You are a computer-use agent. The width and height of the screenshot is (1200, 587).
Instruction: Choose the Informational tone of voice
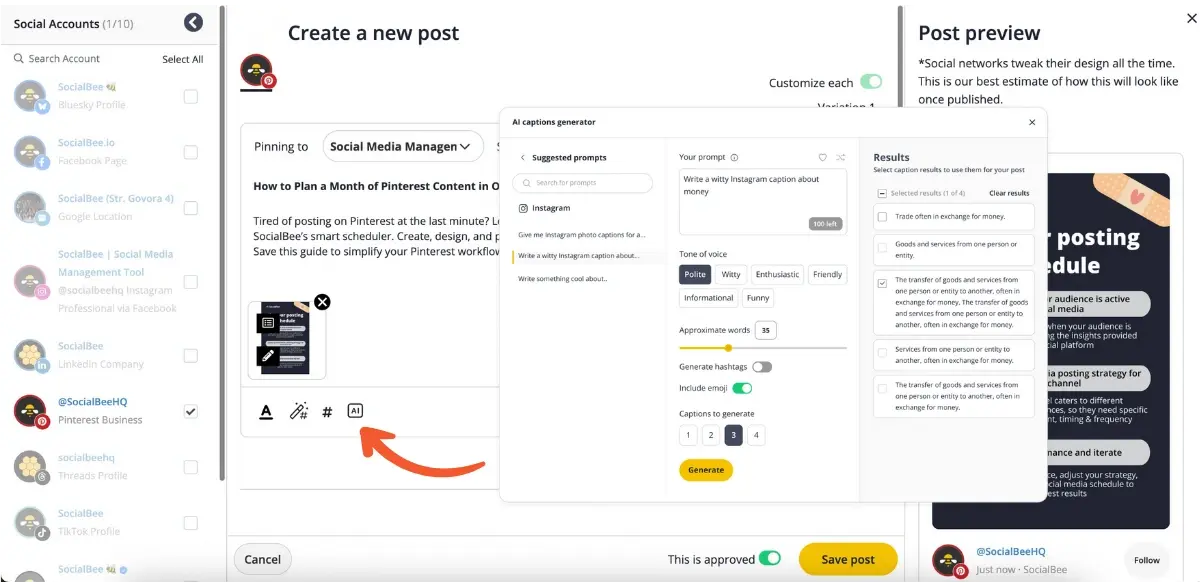708,297
